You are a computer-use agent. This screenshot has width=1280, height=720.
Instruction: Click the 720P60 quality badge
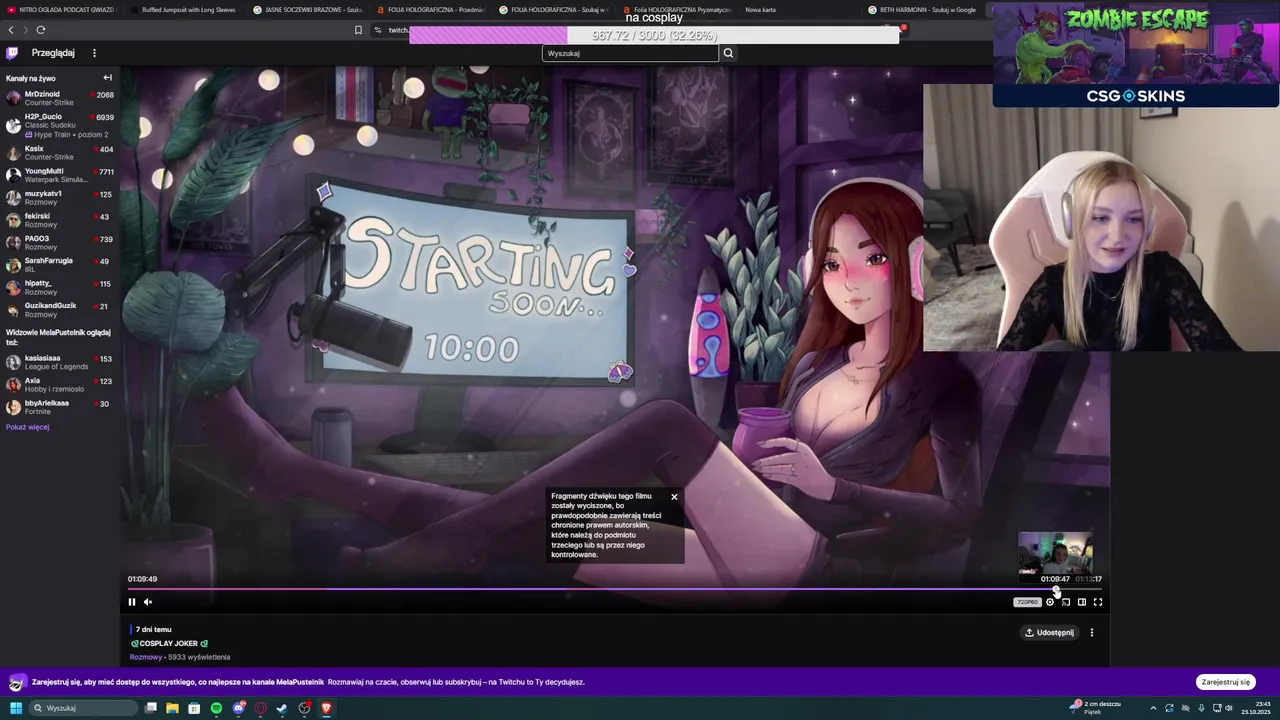click(x=1027, y=602)
